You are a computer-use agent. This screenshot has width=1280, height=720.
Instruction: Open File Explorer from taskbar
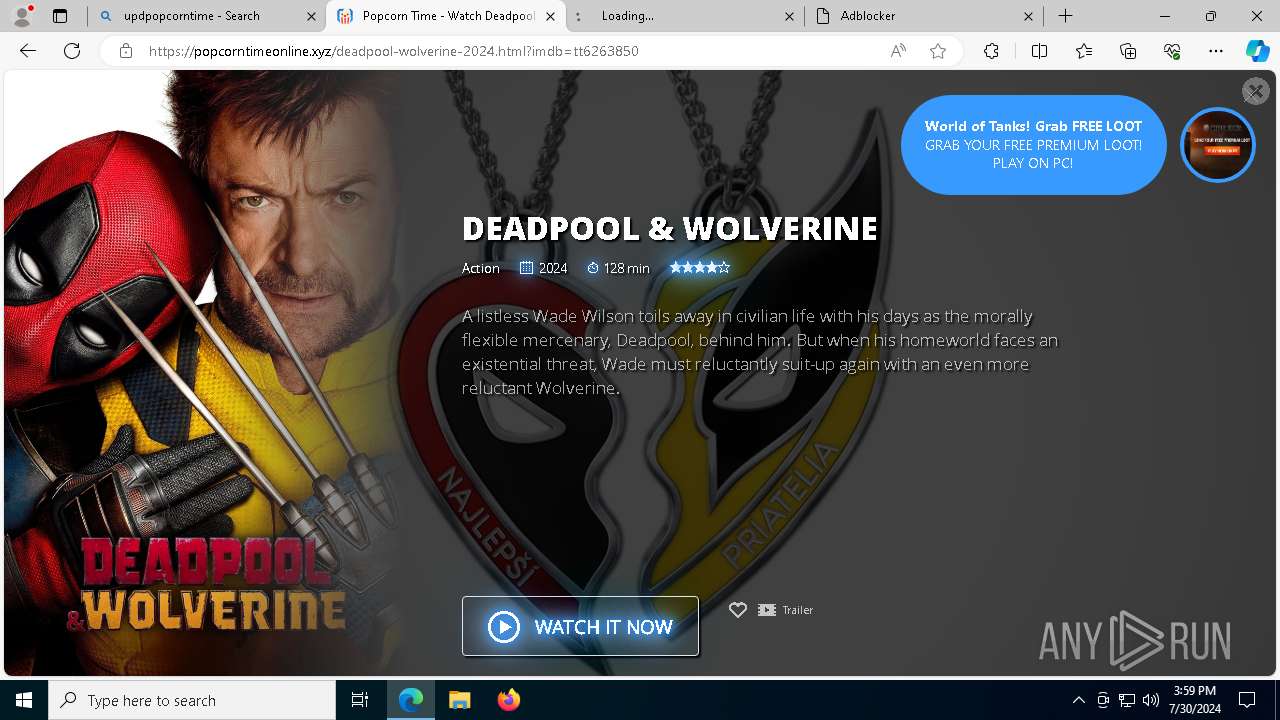click(459, 700)
